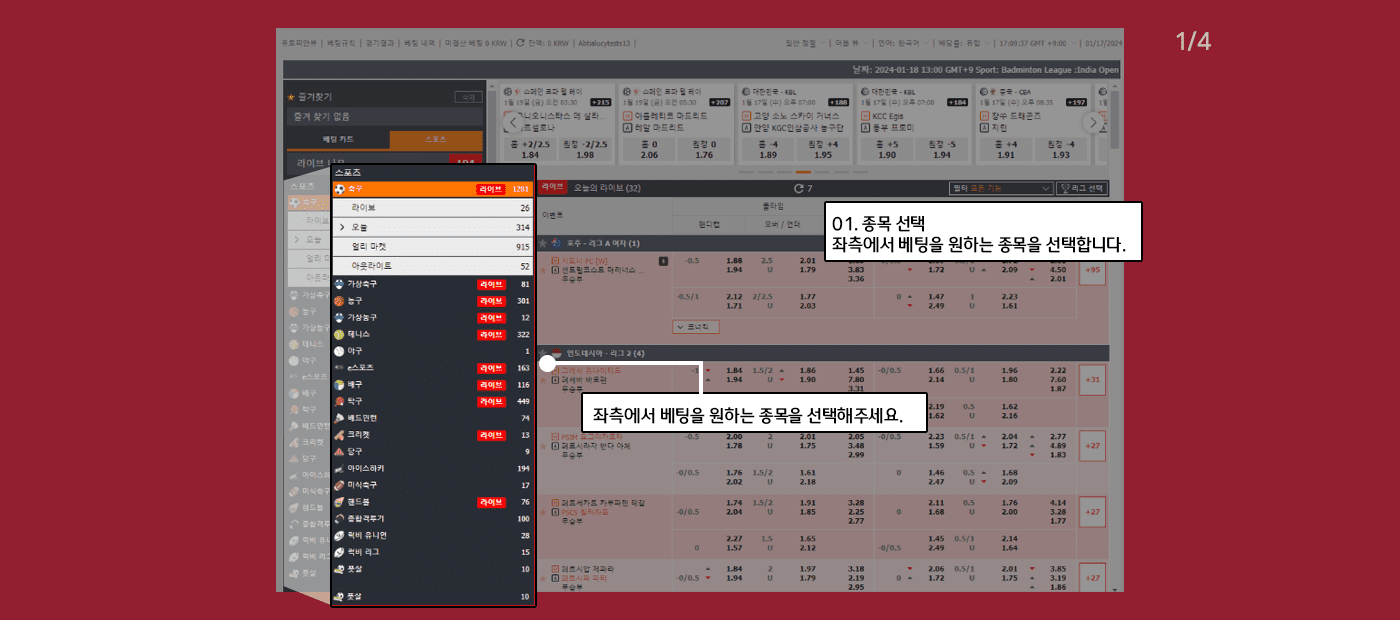This screenshot has height=620, width=1400.
Task: Select the active orange carousel indicator
Action: pos(803,172)
